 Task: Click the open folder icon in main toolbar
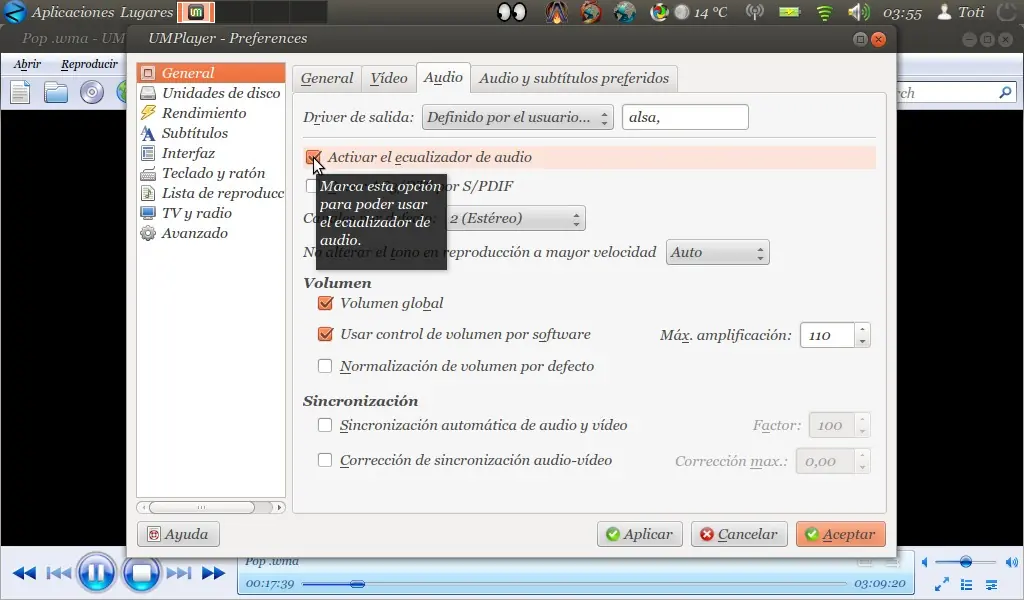click(x=56, y=92)
